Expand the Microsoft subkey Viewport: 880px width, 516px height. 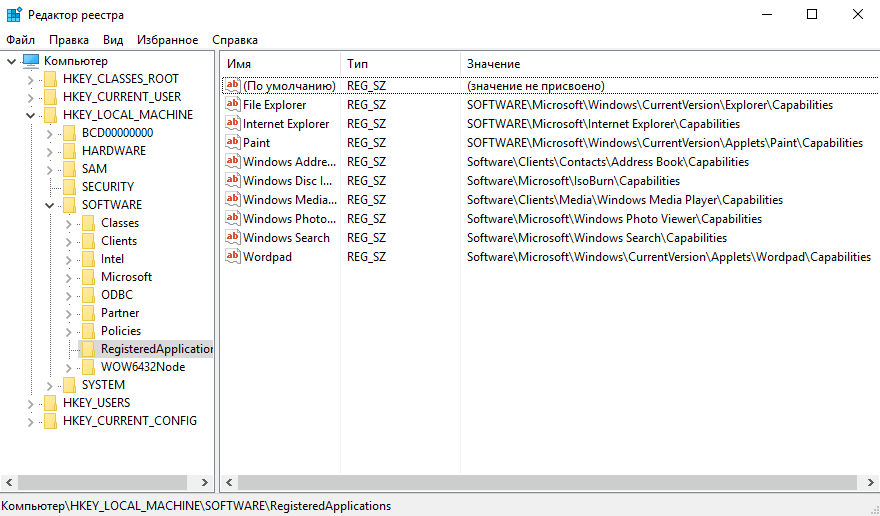68,278
